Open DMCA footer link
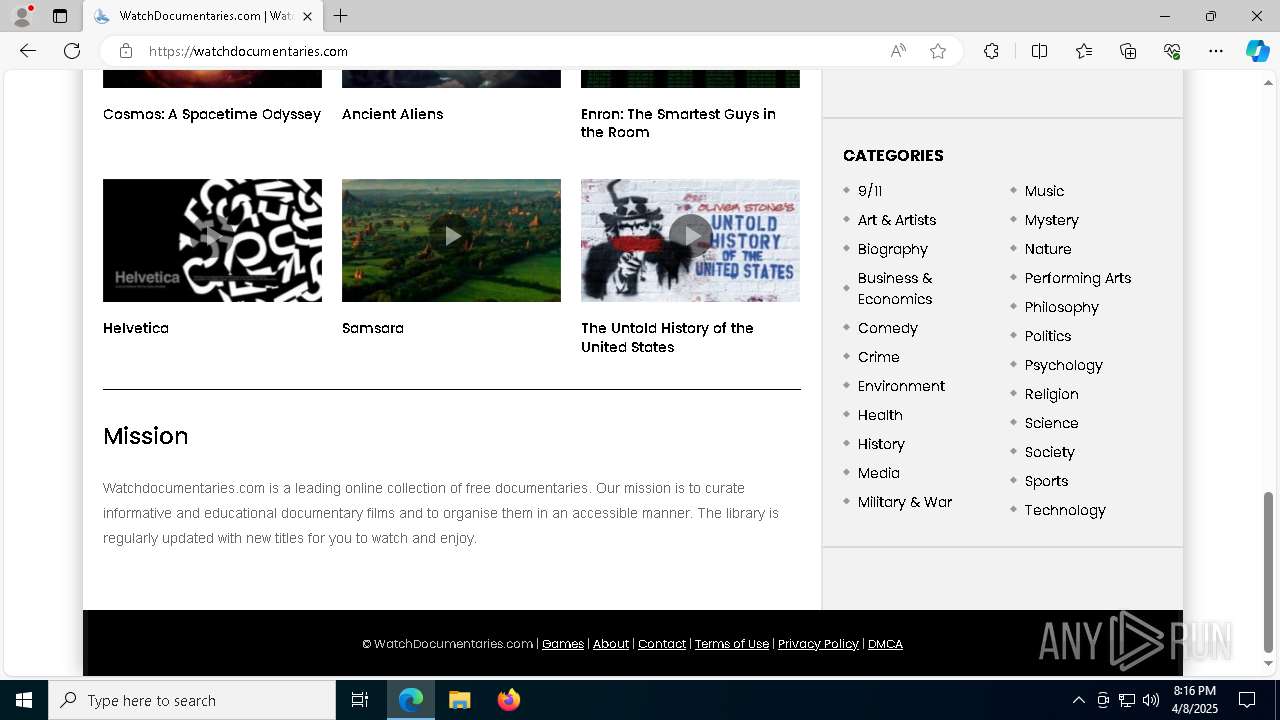Image resolution: width=1280 pixels, height=720 pixels. (885, 644)
